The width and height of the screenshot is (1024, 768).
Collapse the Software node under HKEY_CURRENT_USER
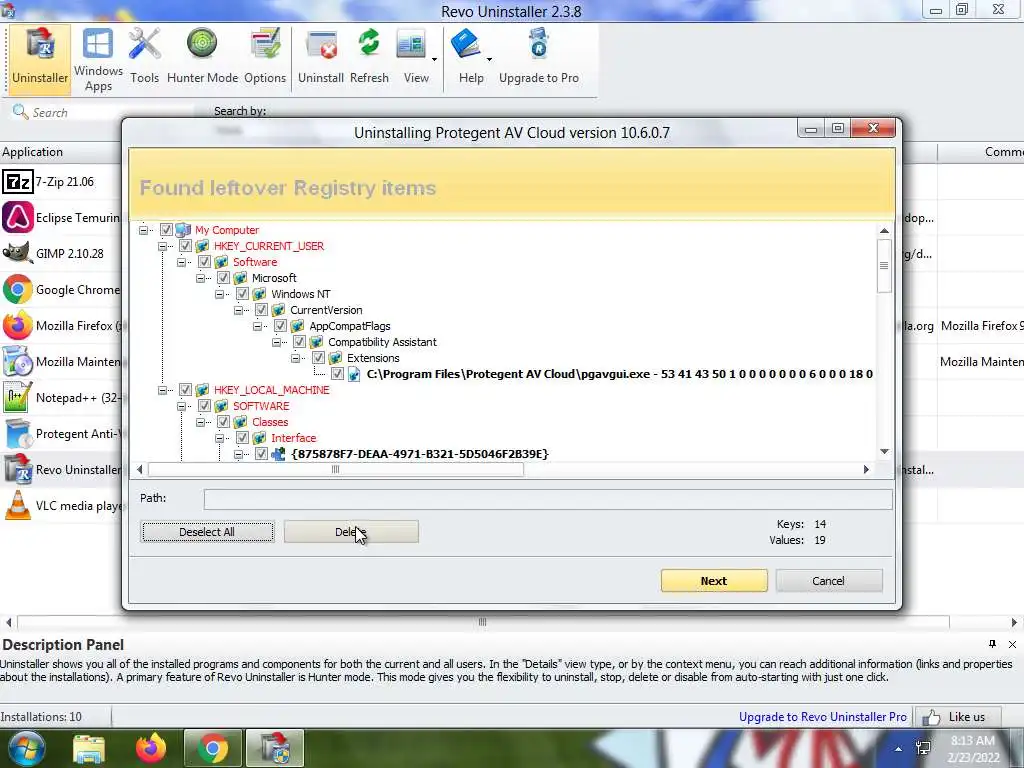click(182, 262)
